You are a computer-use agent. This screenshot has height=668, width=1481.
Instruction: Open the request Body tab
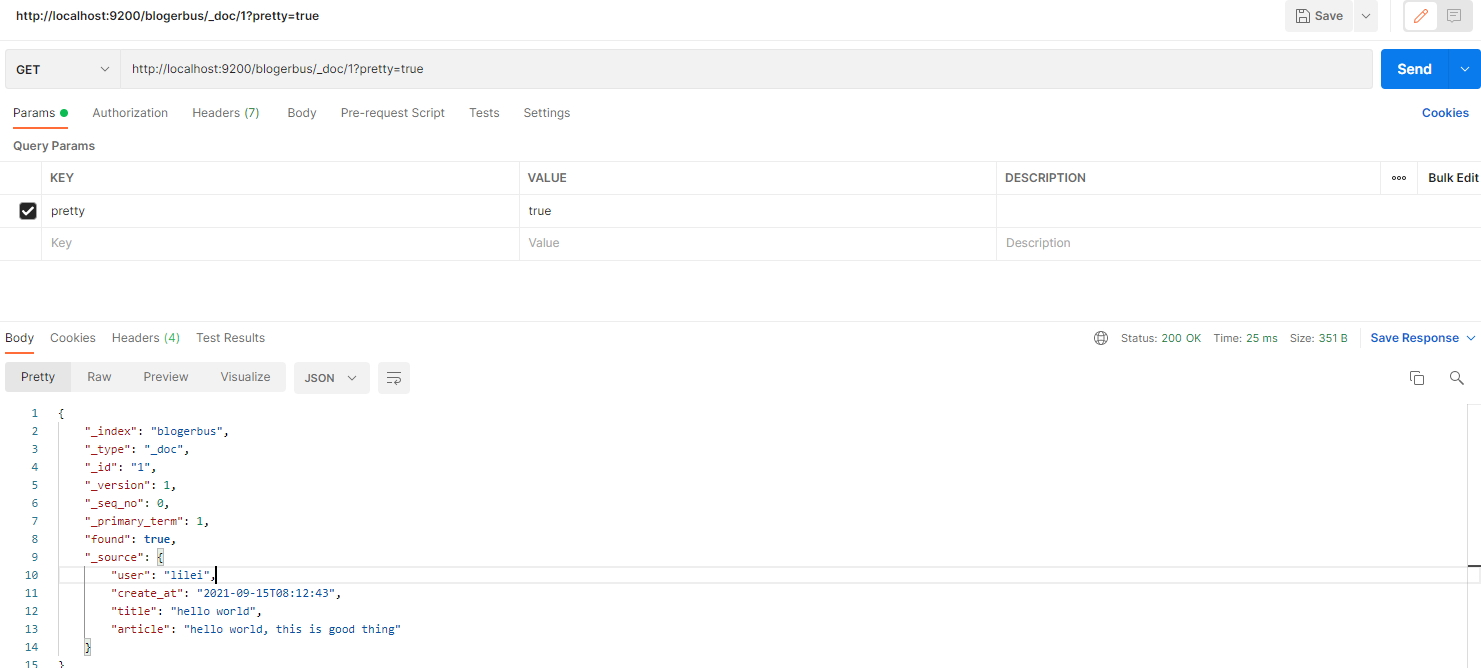click(302, 113)
